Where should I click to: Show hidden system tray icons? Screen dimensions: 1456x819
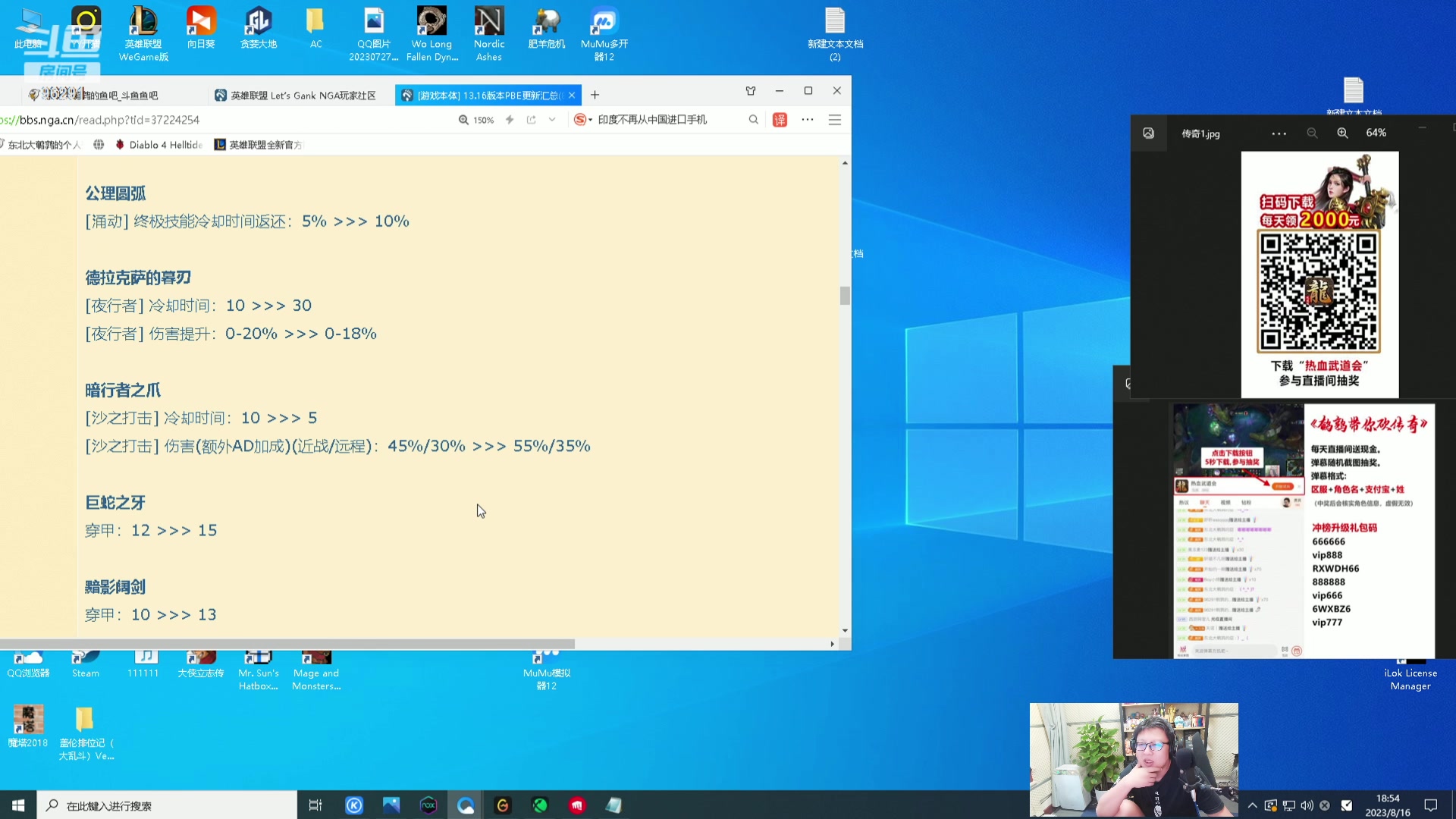tap(1252, 805)
